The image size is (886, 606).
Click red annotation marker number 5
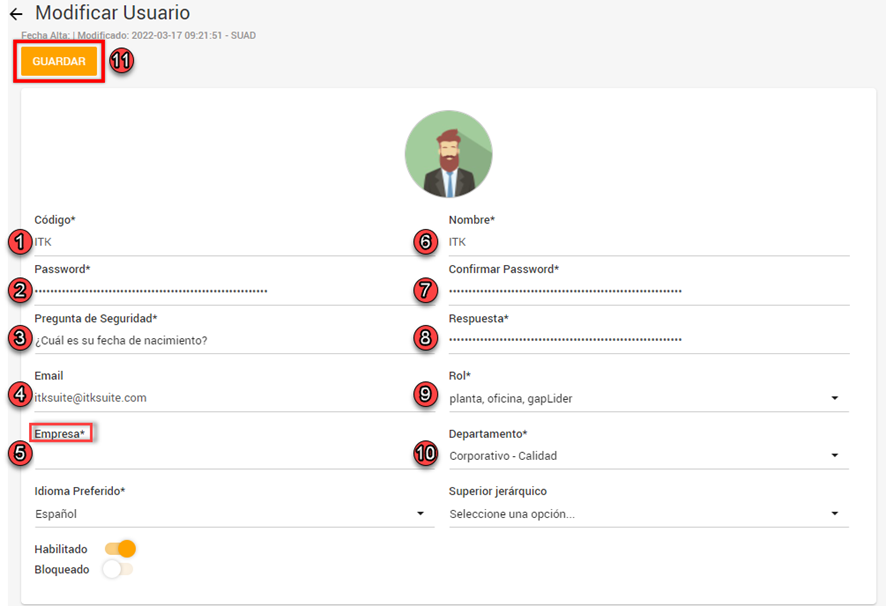pos(18,453)
